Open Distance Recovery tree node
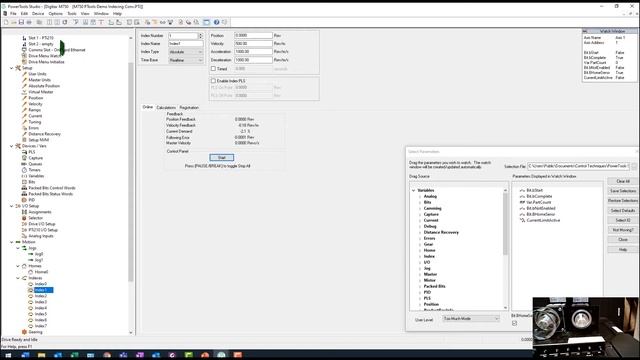Screen dimensions: 640x360 click(x=44, y=134)
